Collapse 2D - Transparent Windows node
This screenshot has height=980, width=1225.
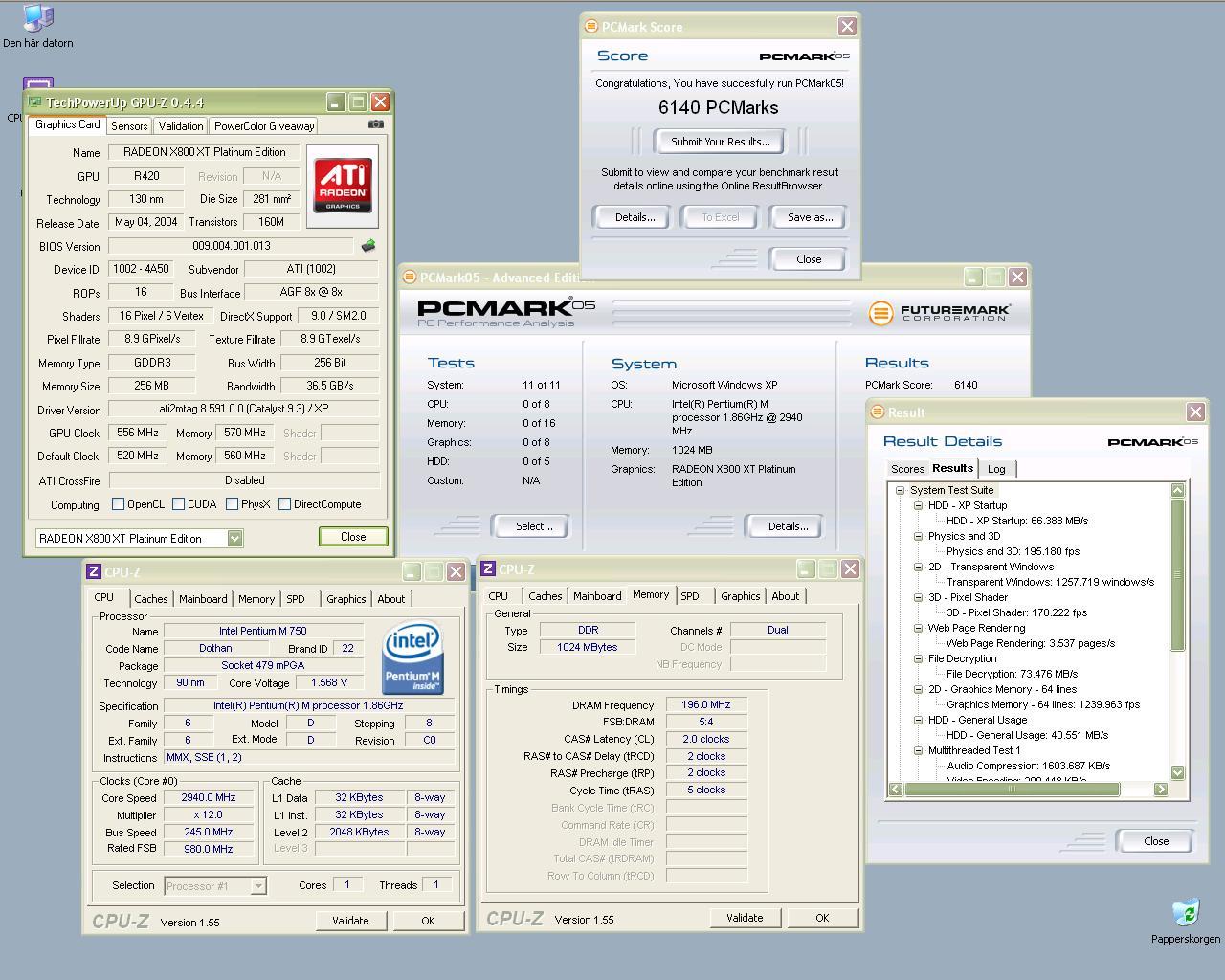[917, 567]
